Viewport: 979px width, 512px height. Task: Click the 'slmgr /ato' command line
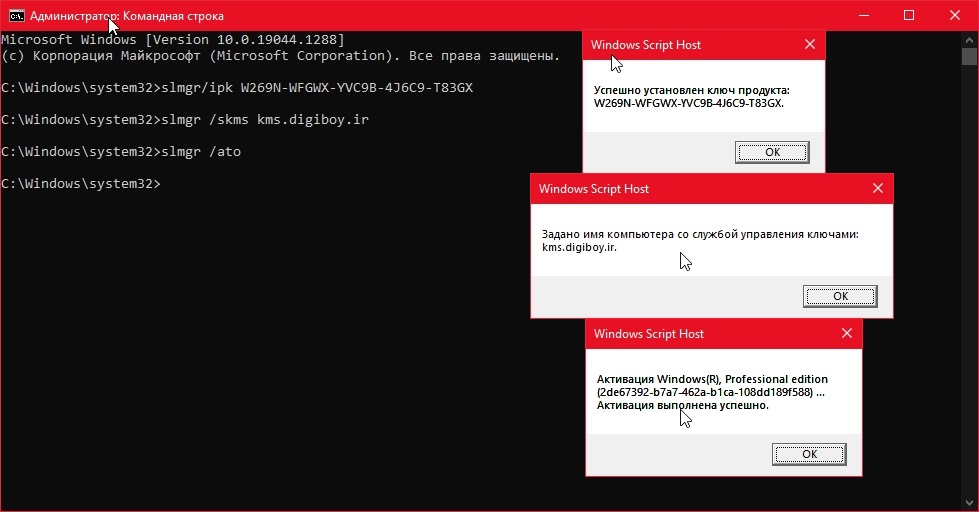click(121, 152)
